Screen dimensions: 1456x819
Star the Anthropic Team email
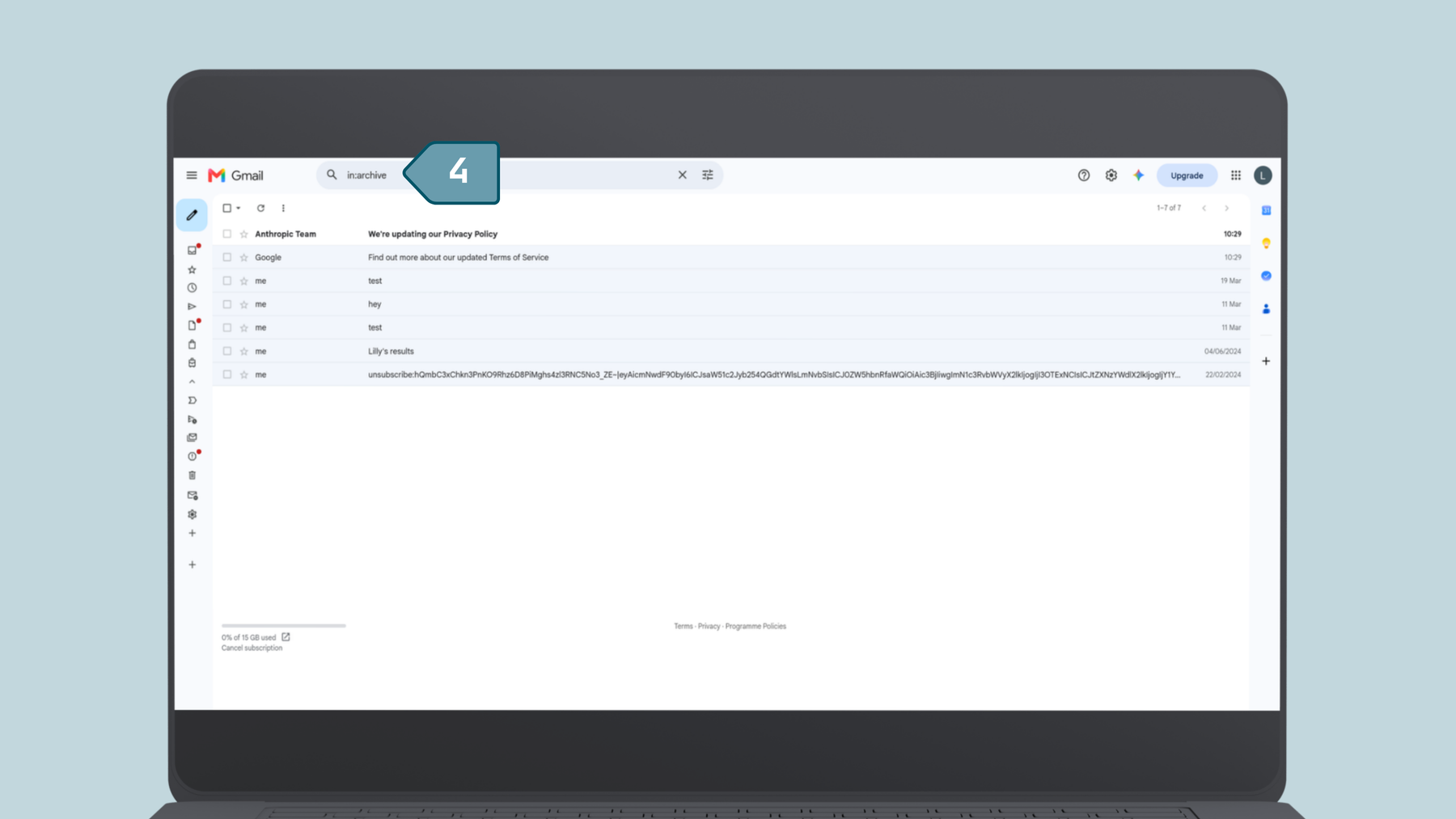(x=243, y=234)
